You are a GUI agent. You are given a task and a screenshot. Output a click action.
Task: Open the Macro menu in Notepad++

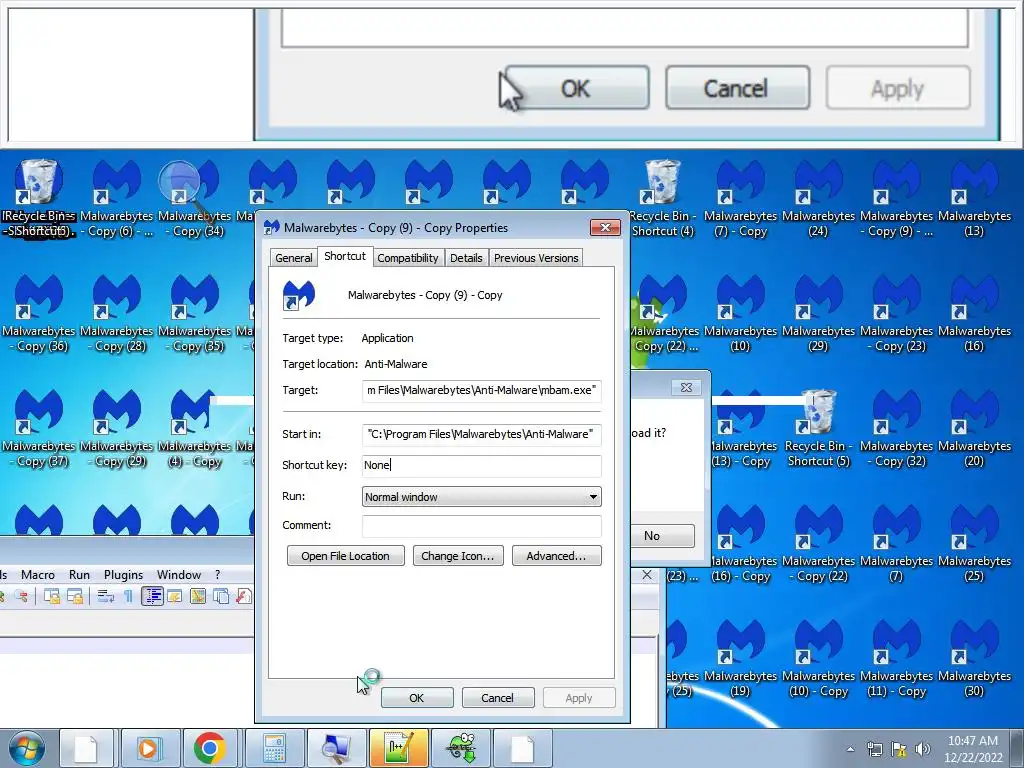click(38, 575)
